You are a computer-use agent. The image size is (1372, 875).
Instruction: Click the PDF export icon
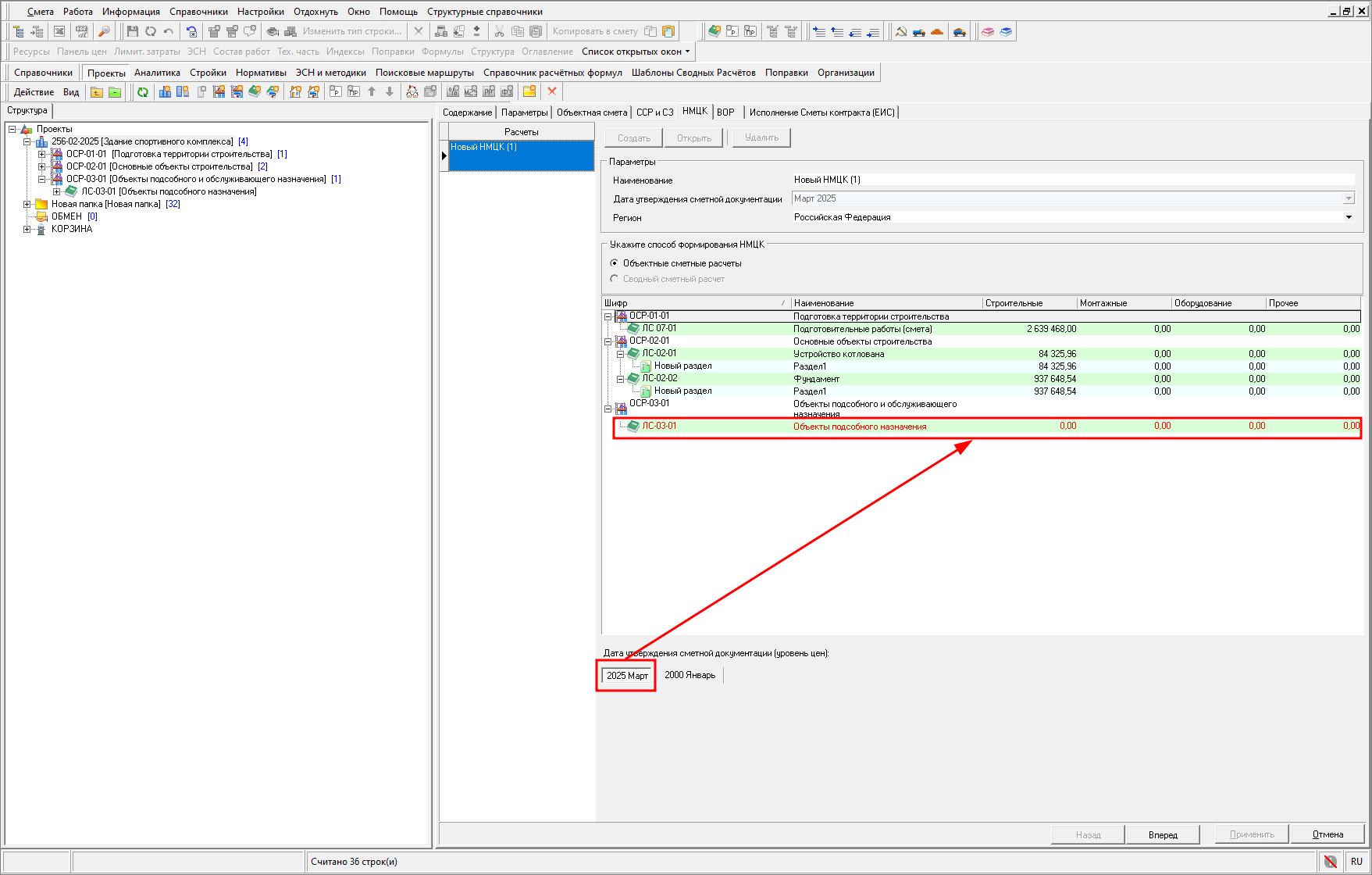[82, 31]
